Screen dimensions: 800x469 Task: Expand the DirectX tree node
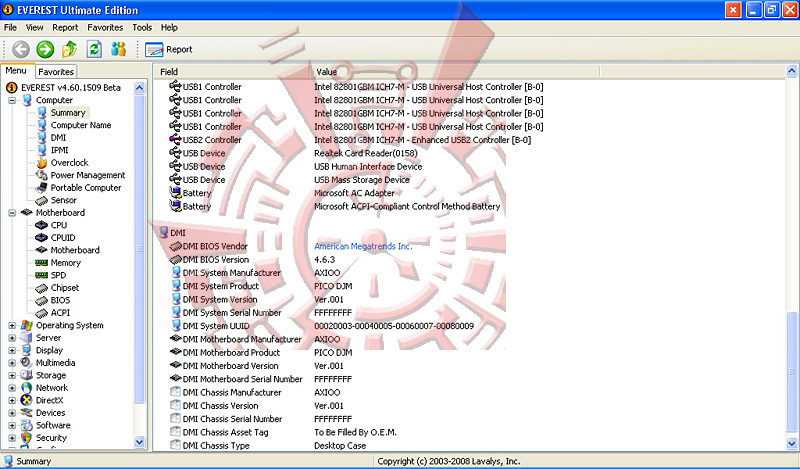[12, 401]
